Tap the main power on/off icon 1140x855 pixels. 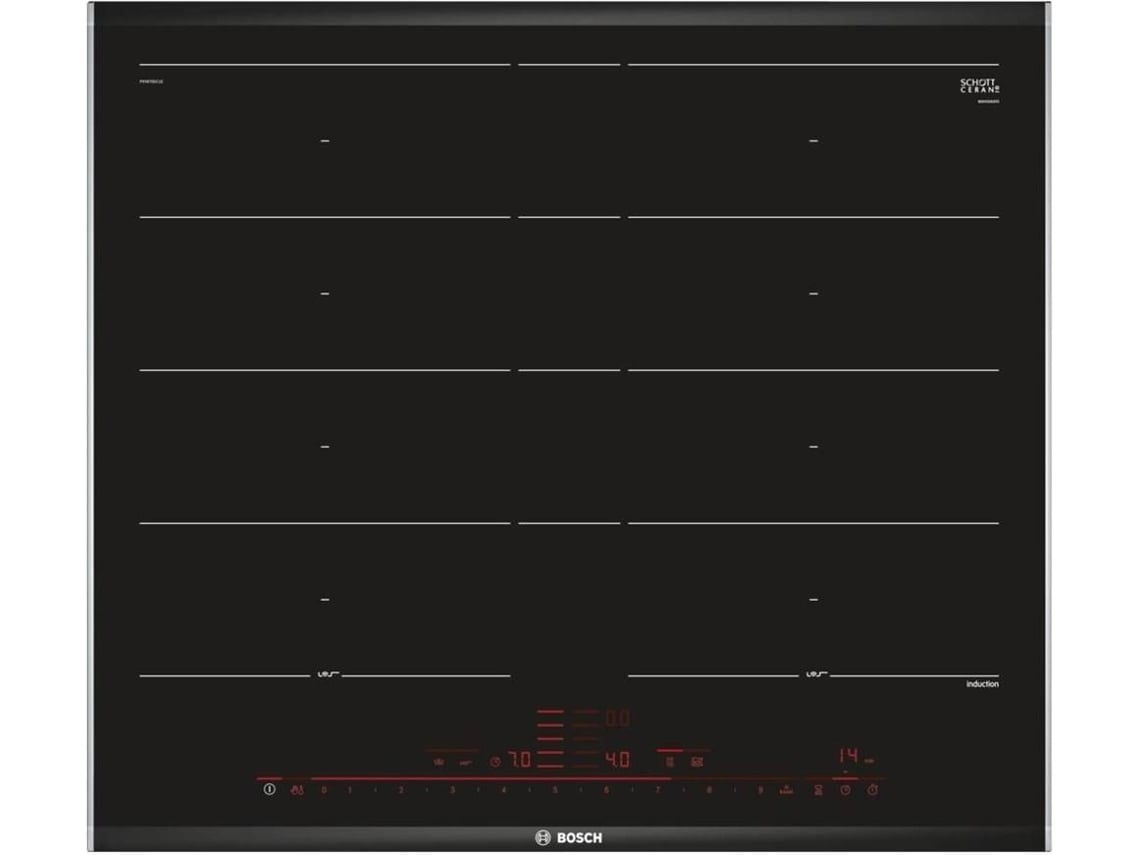point(270,789)
